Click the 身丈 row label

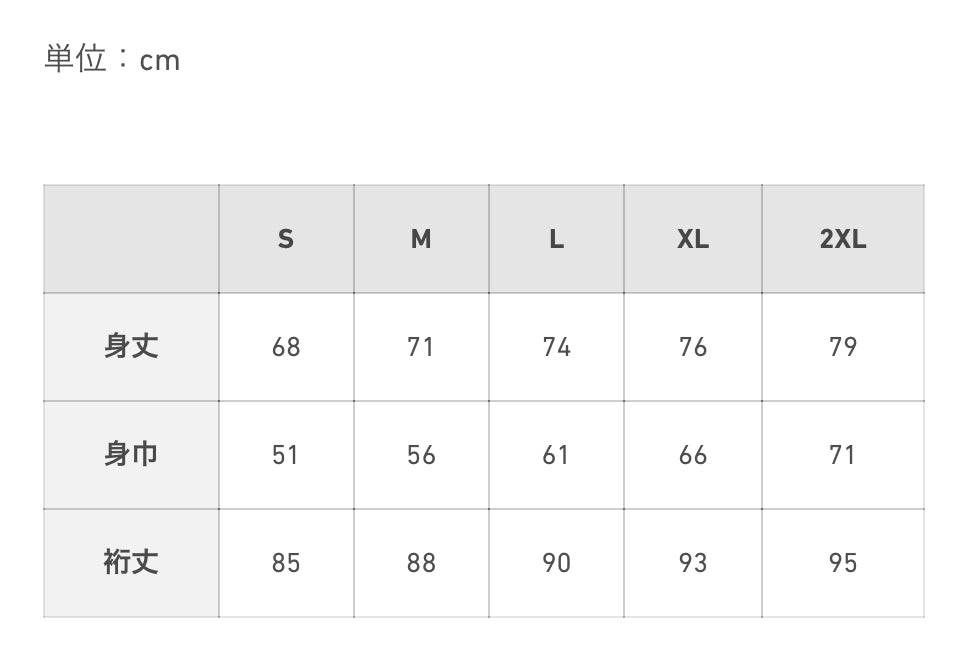click(131, 347)
